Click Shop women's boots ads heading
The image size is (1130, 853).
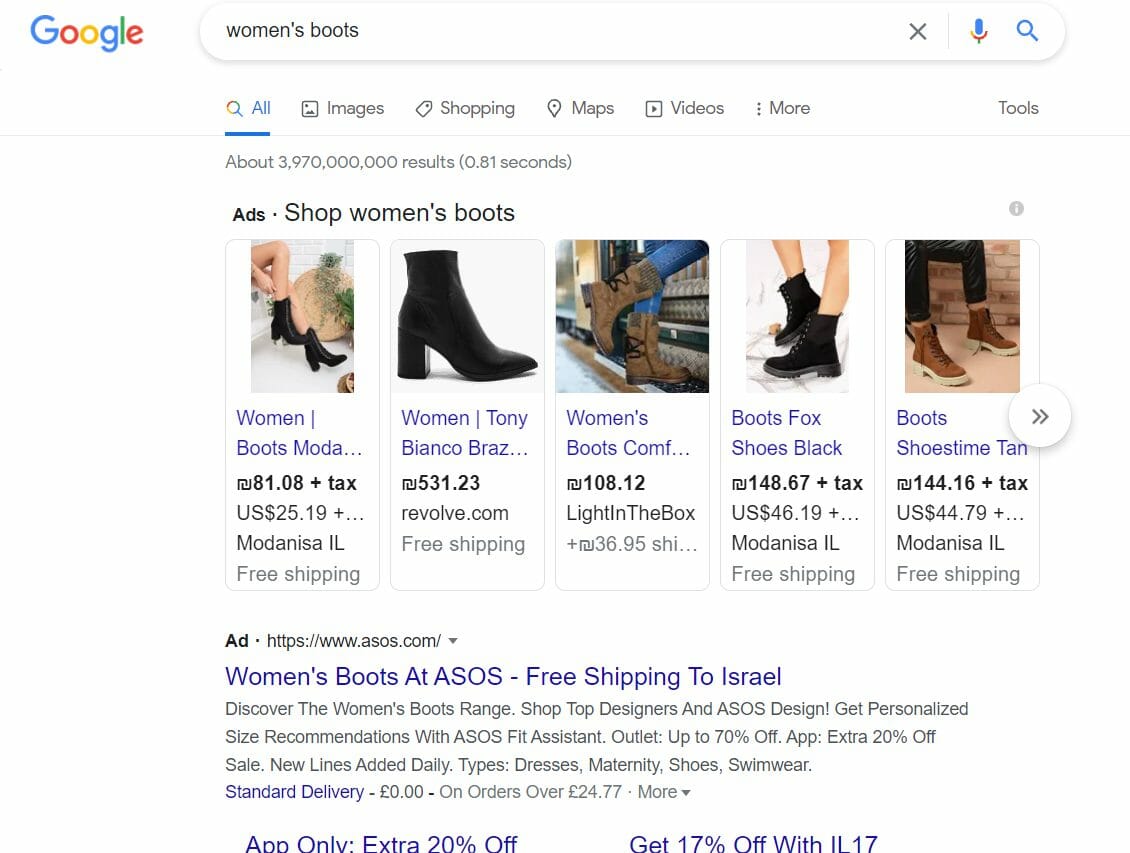coord(399,213)
